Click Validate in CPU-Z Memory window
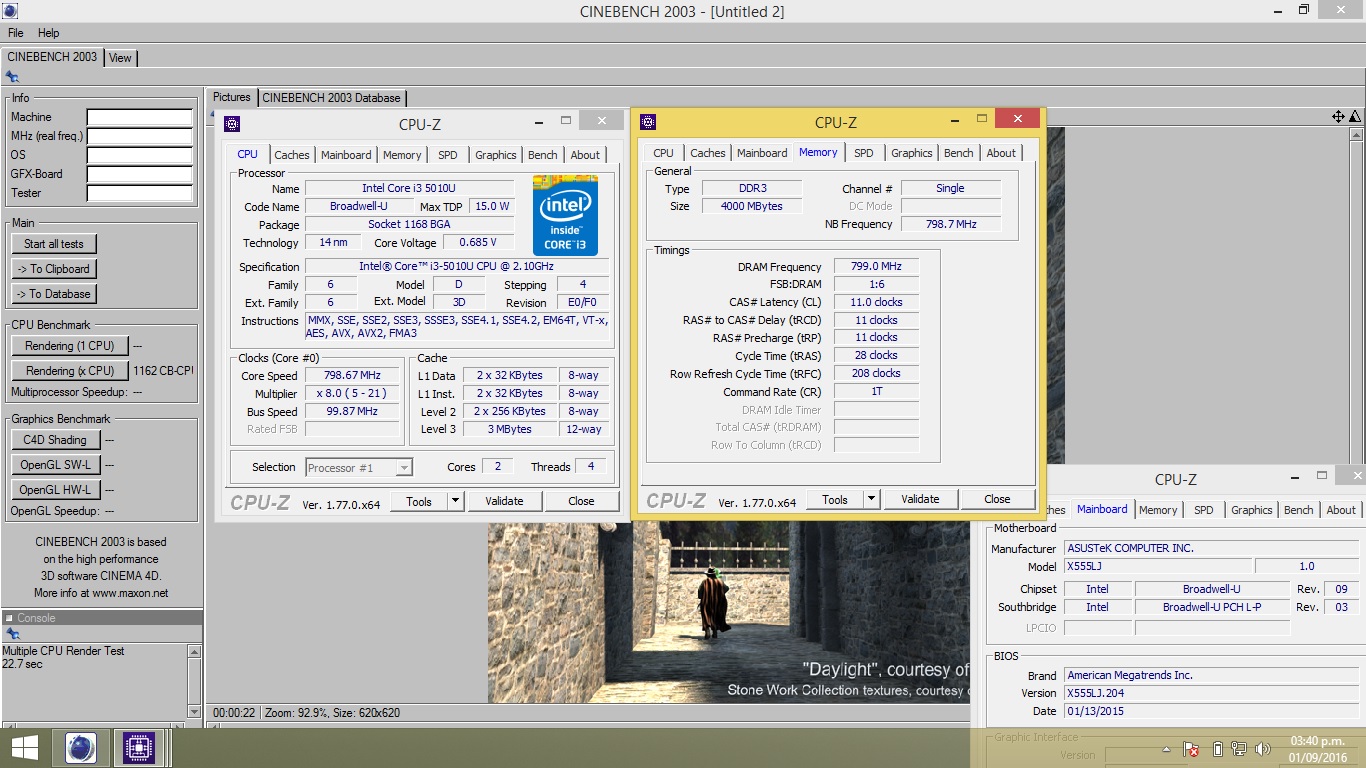This screenshot has height=768, width=1366. coord(920,499)
